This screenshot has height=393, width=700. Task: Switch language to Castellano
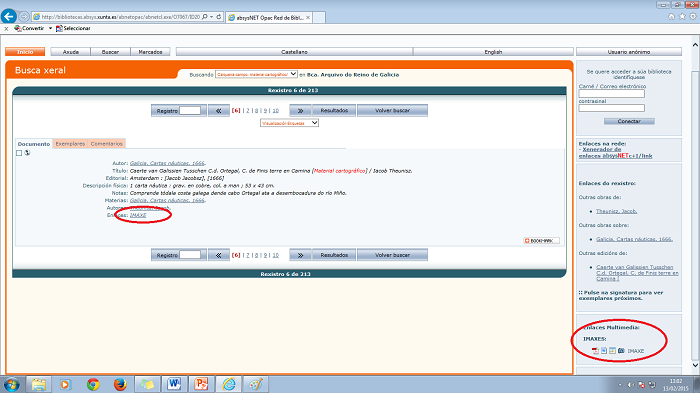pyautogui.click(x=294, y=52)
